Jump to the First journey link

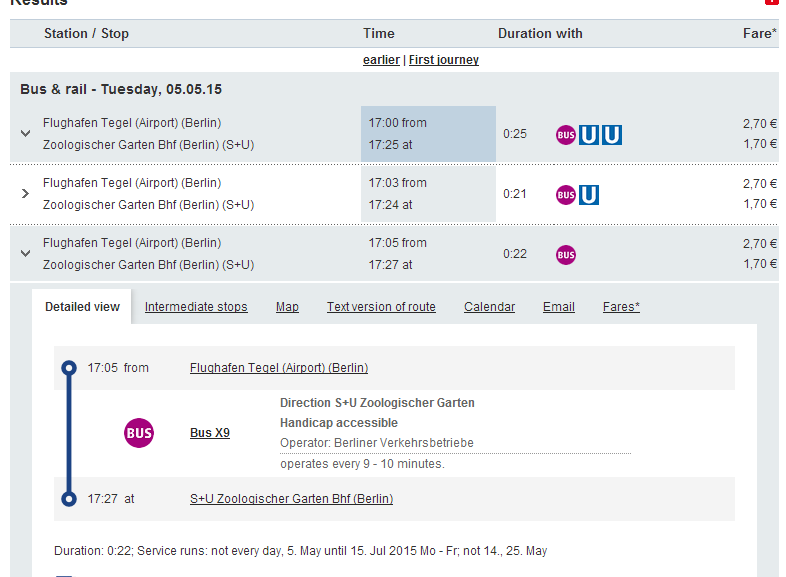(x=444, y=60)
